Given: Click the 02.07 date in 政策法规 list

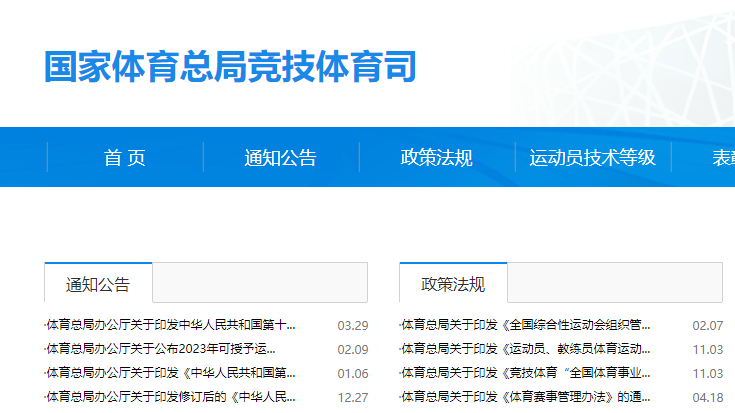Looking at the screenshot, I should pyautogui.click(x=707, y=325).
